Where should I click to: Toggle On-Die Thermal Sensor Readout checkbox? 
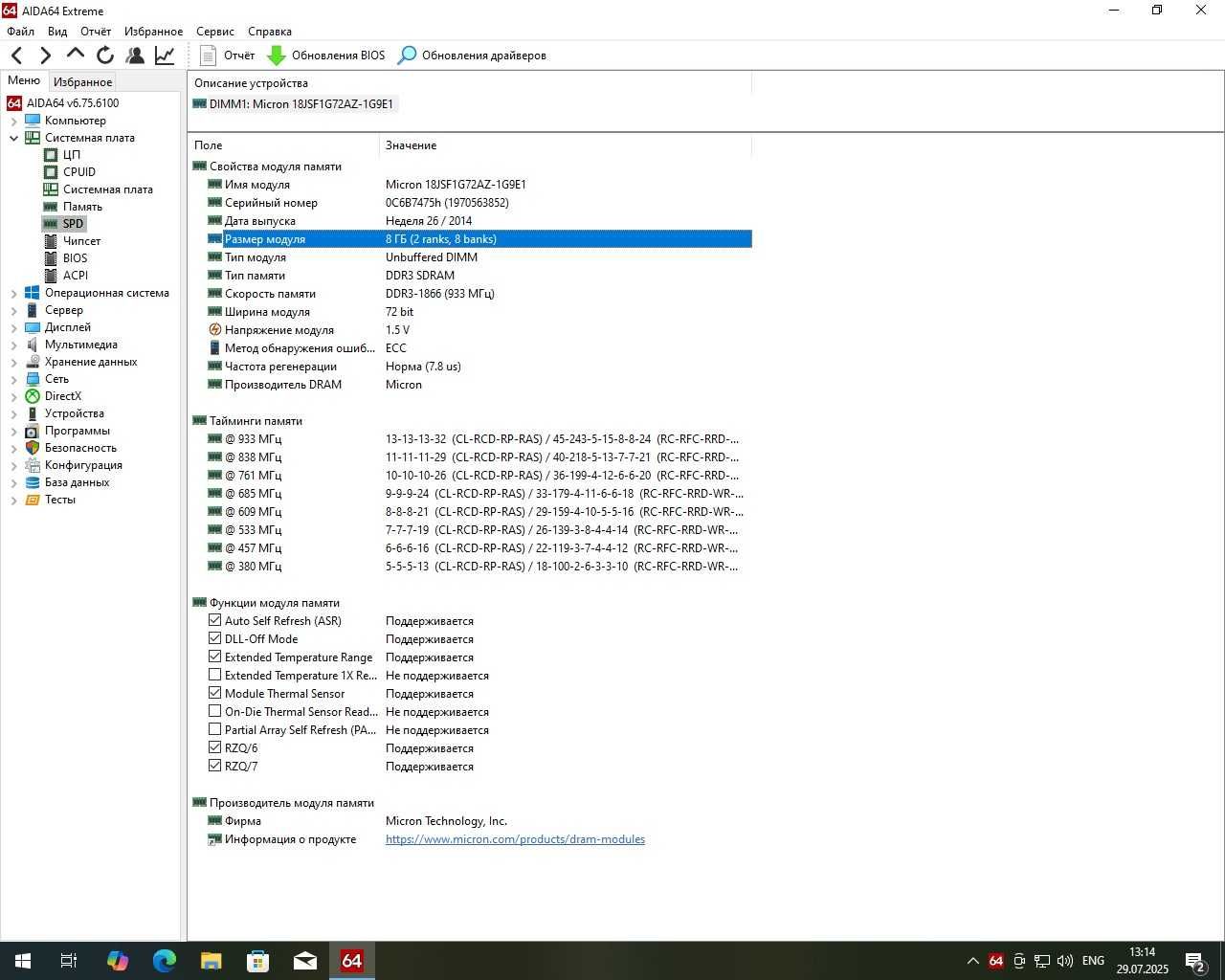214,711
